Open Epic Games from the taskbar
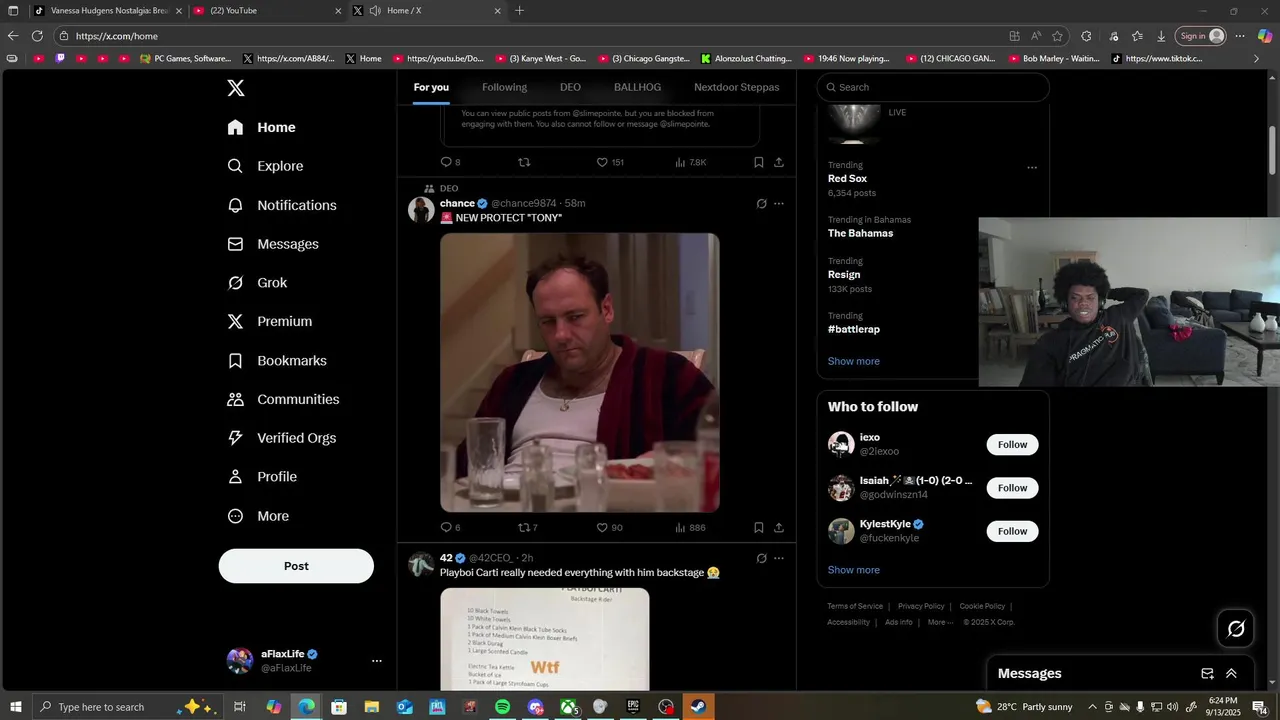 point(633,707)
